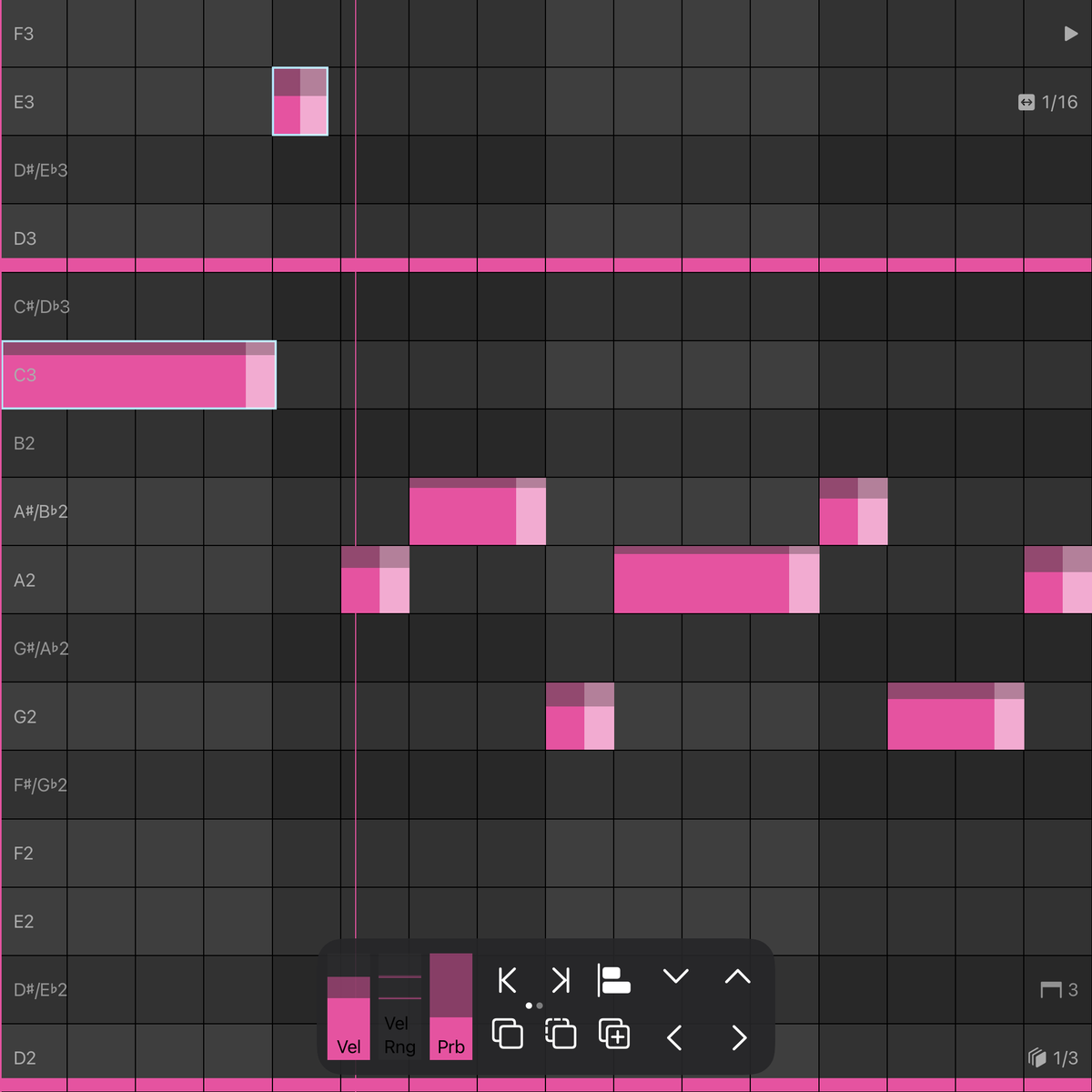
Task: Open the 1/16 grid size selector
Action: (x=1048, y=102)
